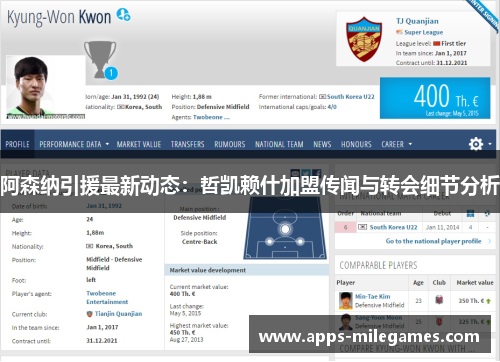Open the Tianjin Quanjian current club link
This screenshot has height=362, width=500.
[118, 314]
